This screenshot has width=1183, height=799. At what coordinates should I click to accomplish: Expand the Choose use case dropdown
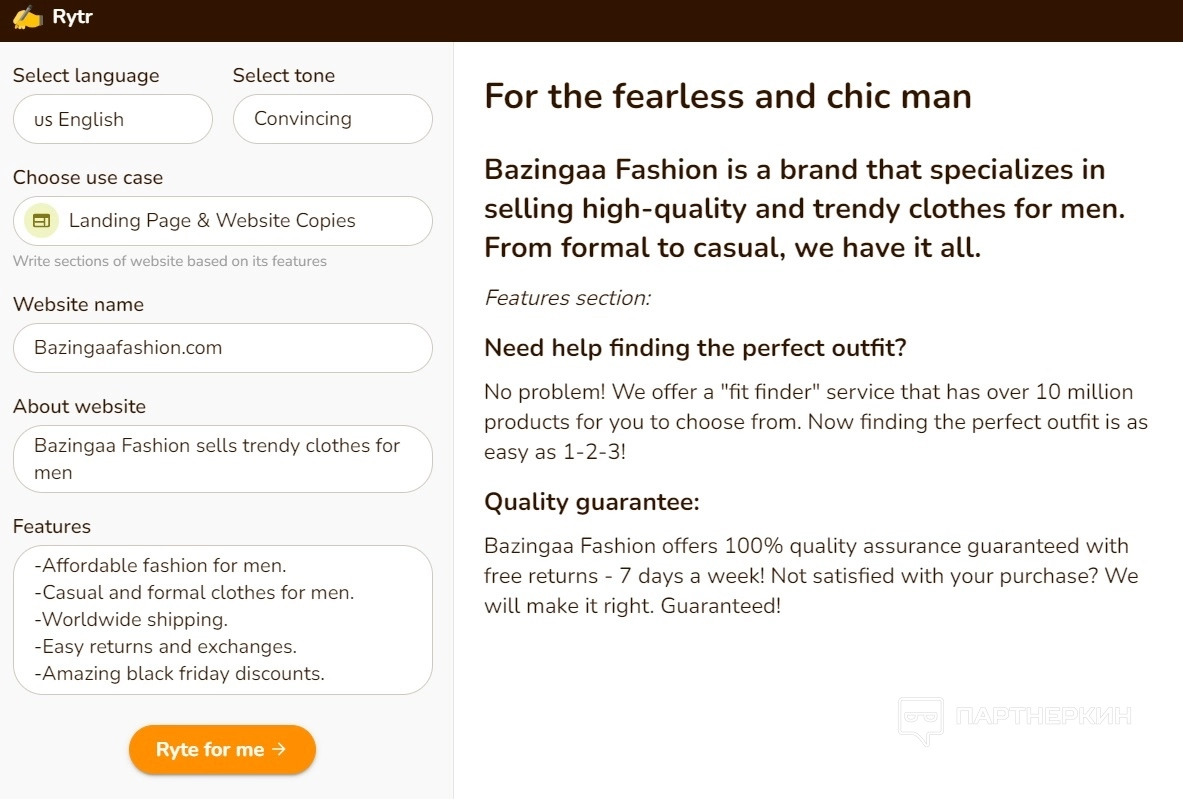click(x=222, y=221)
